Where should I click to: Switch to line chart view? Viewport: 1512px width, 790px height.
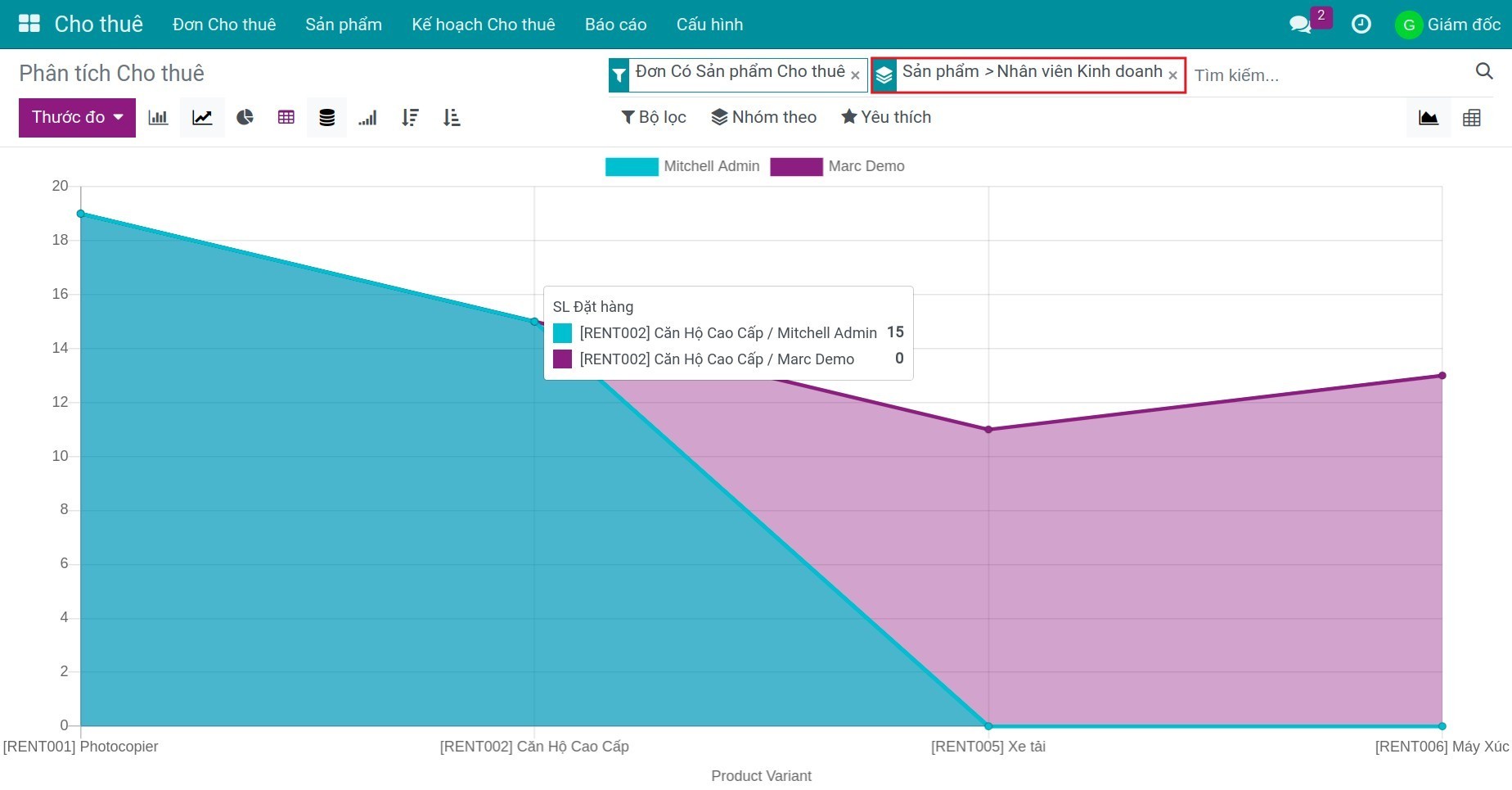[202, 118]
